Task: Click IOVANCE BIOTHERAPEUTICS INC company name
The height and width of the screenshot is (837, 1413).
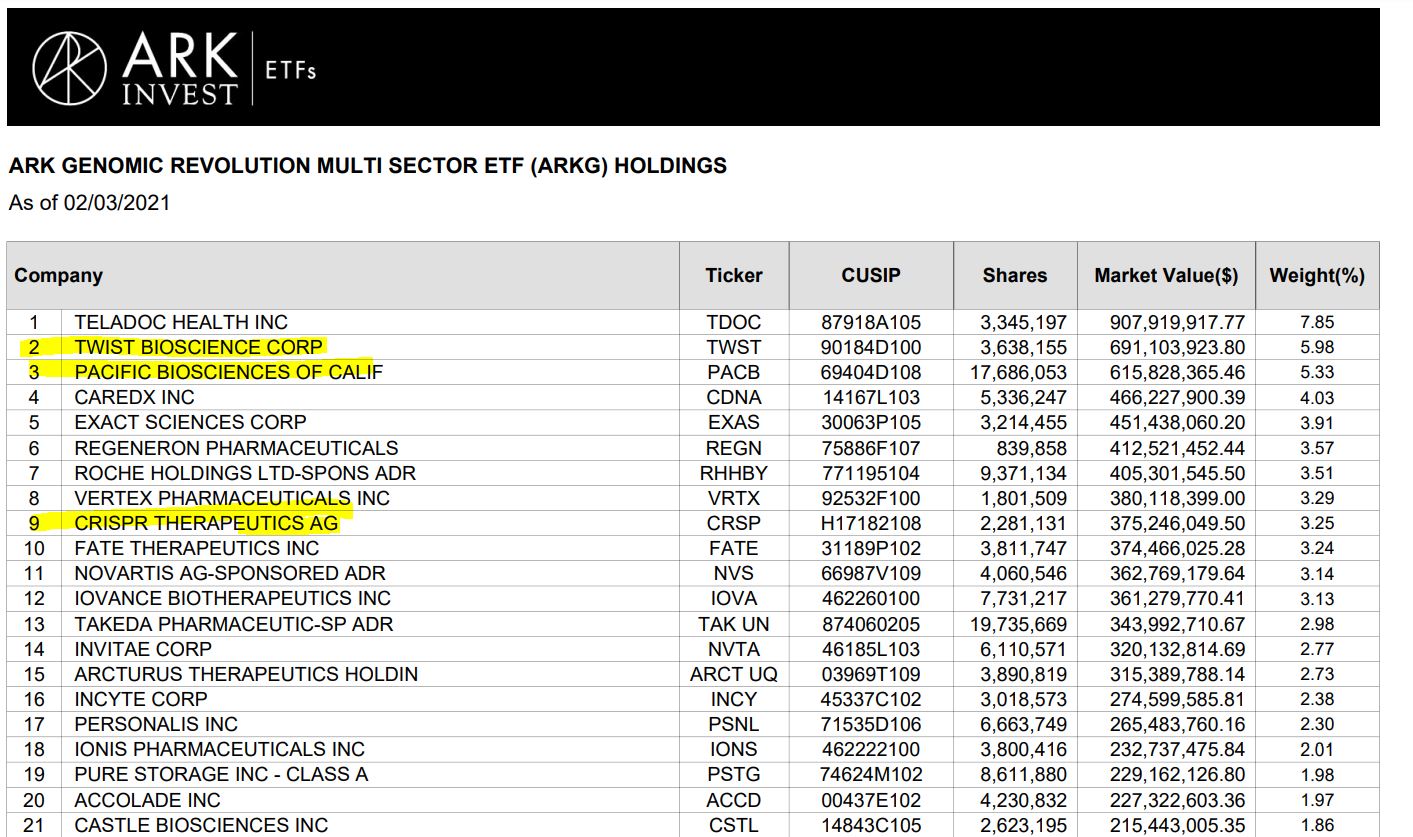Action: coord(233,599)
